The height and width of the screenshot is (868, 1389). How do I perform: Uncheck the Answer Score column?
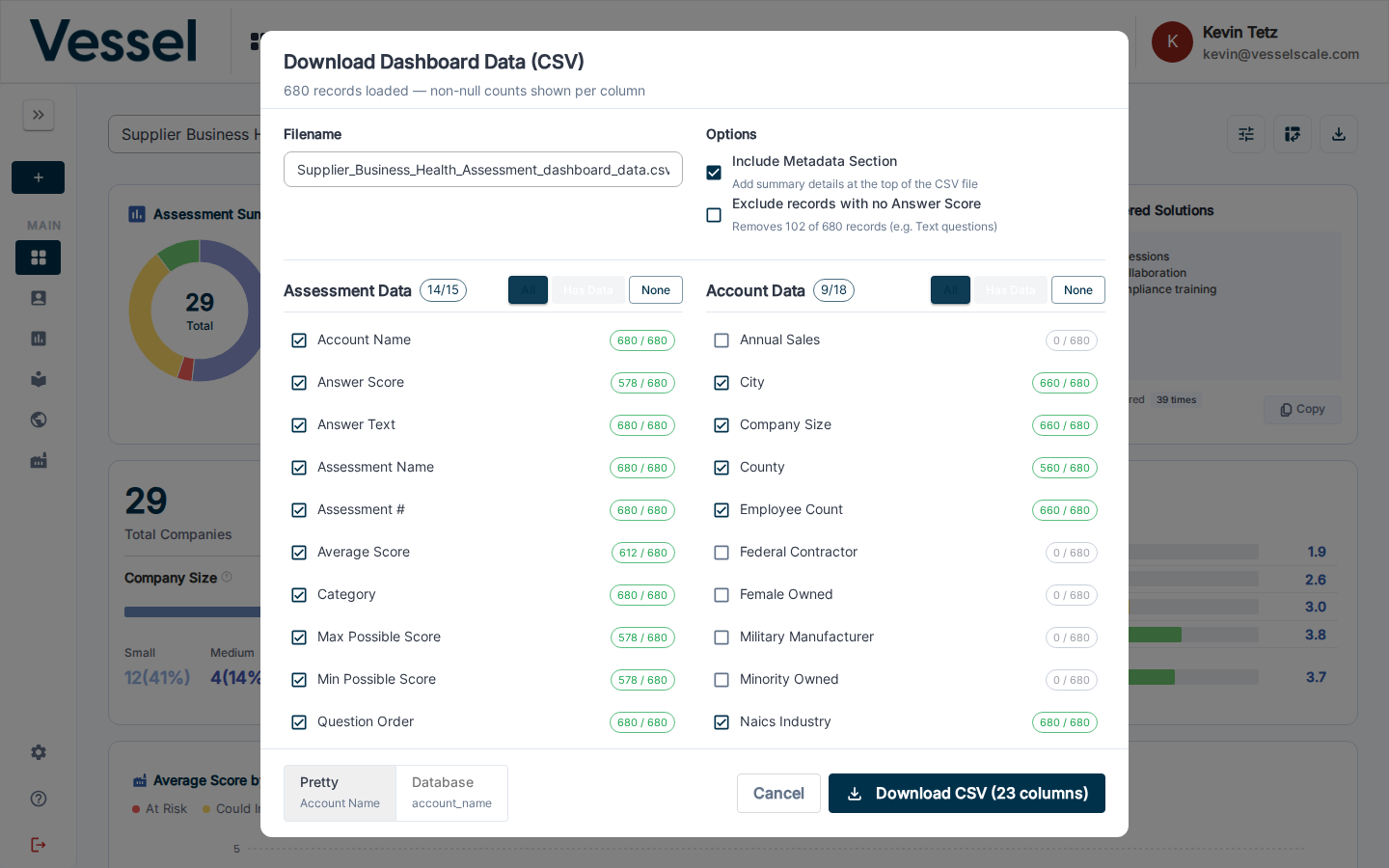299,383
